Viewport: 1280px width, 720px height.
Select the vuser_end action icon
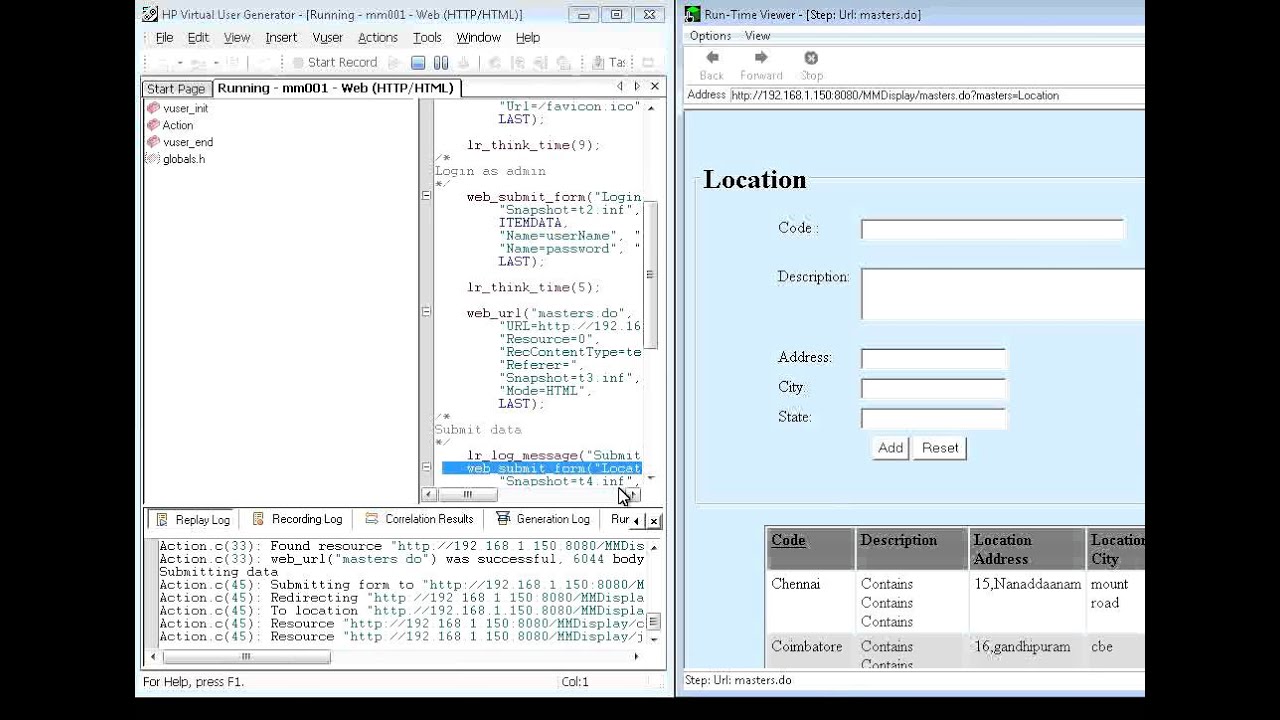153,142
